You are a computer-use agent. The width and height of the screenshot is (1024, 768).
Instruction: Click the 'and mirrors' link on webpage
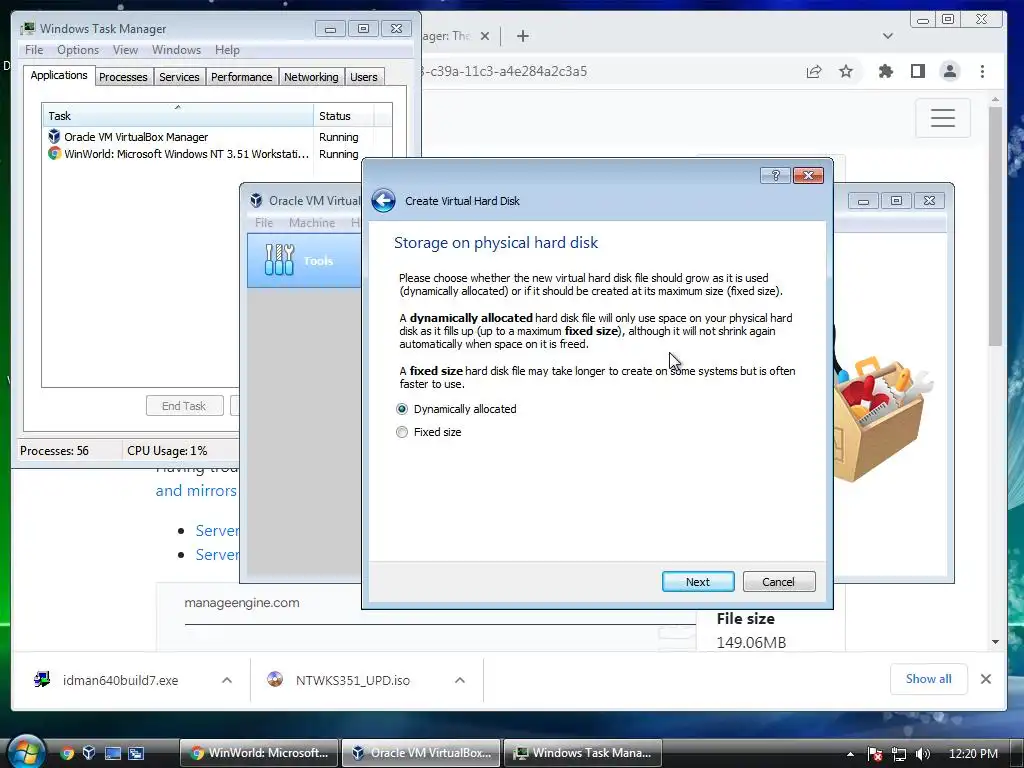point(196,490)
